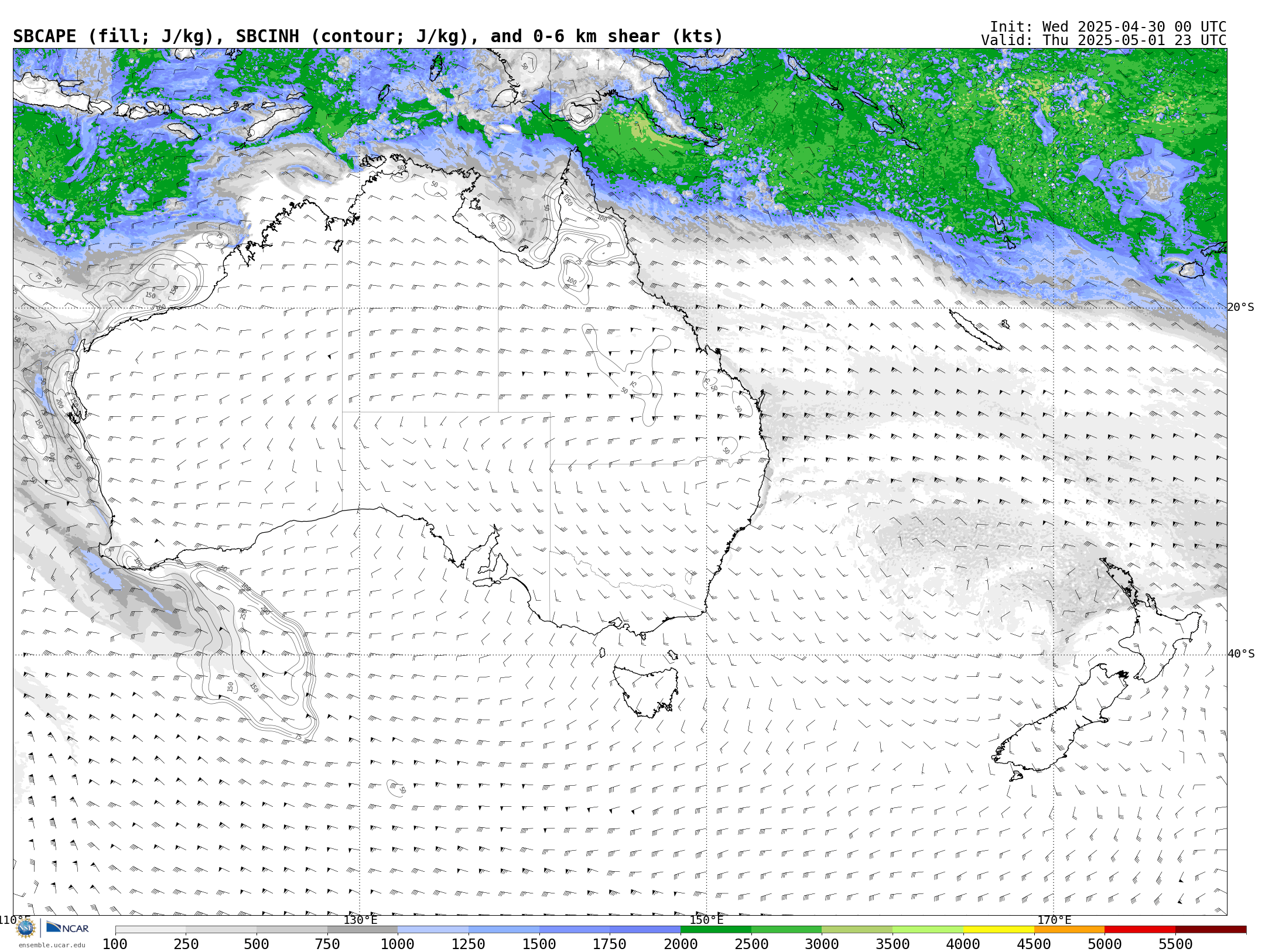Pick the dark red above-5500 colorbar swatch
The width and height of the screenshot is (1265, 952).
coord(1211,930)
